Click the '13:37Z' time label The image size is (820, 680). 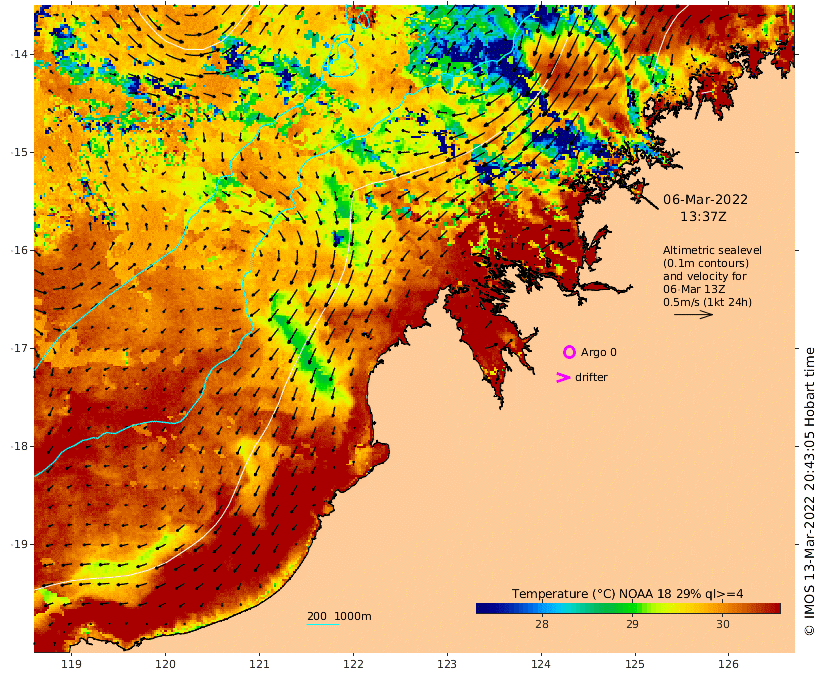(703, 216)
